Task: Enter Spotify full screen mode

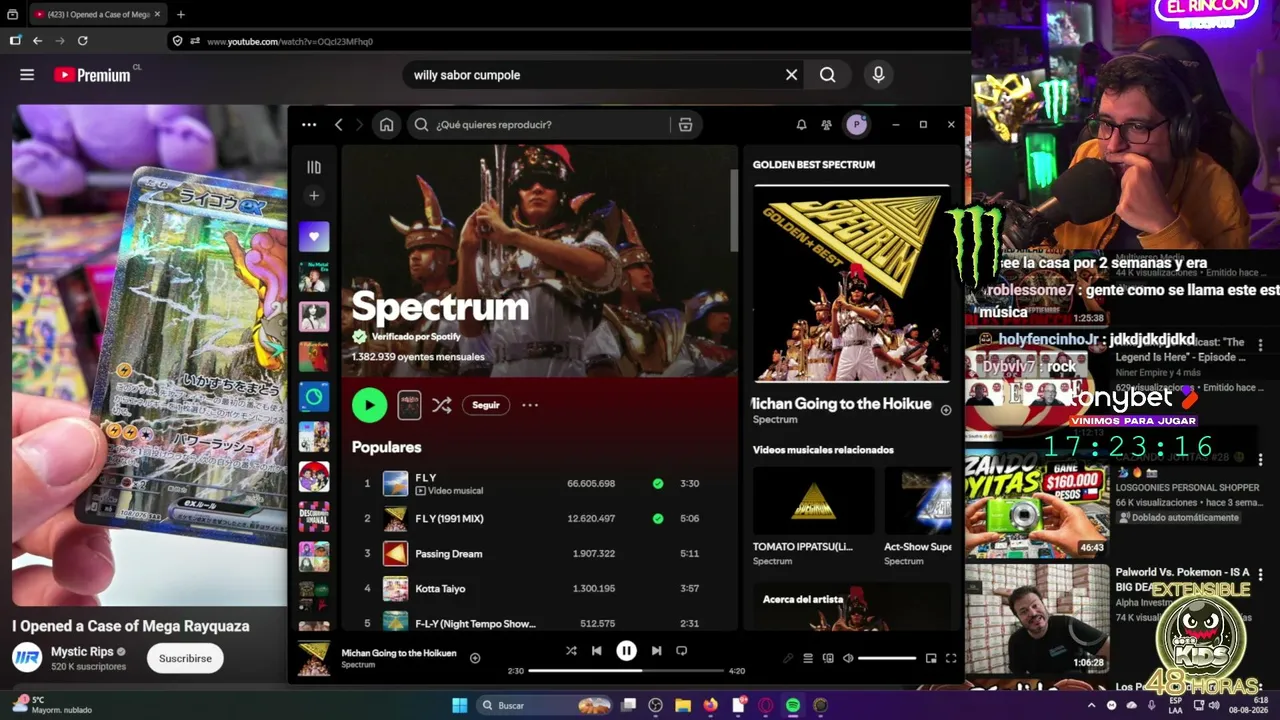Action: point(951,658)
